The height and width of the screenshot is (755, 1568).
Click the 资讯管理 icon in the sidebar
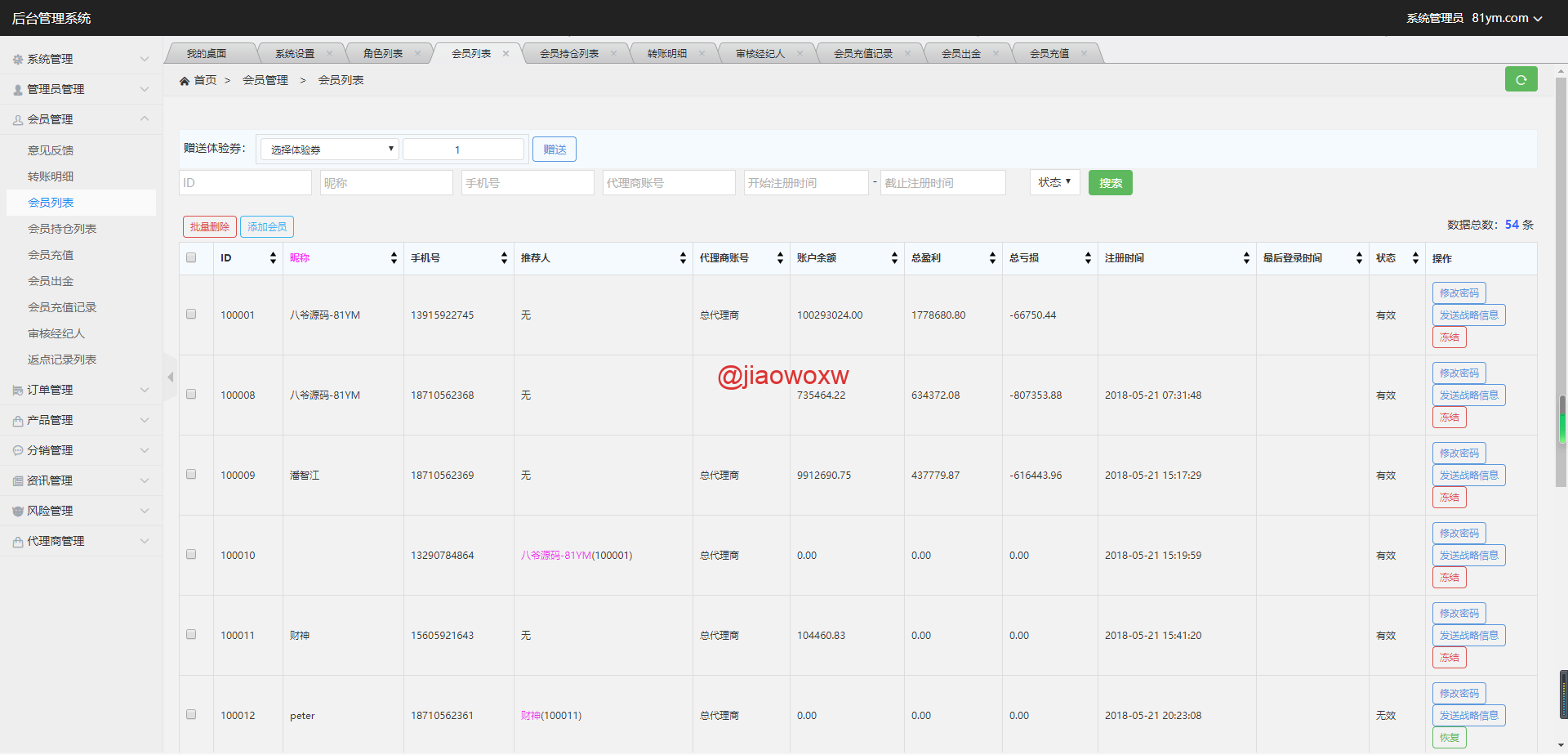pos(18,481)
